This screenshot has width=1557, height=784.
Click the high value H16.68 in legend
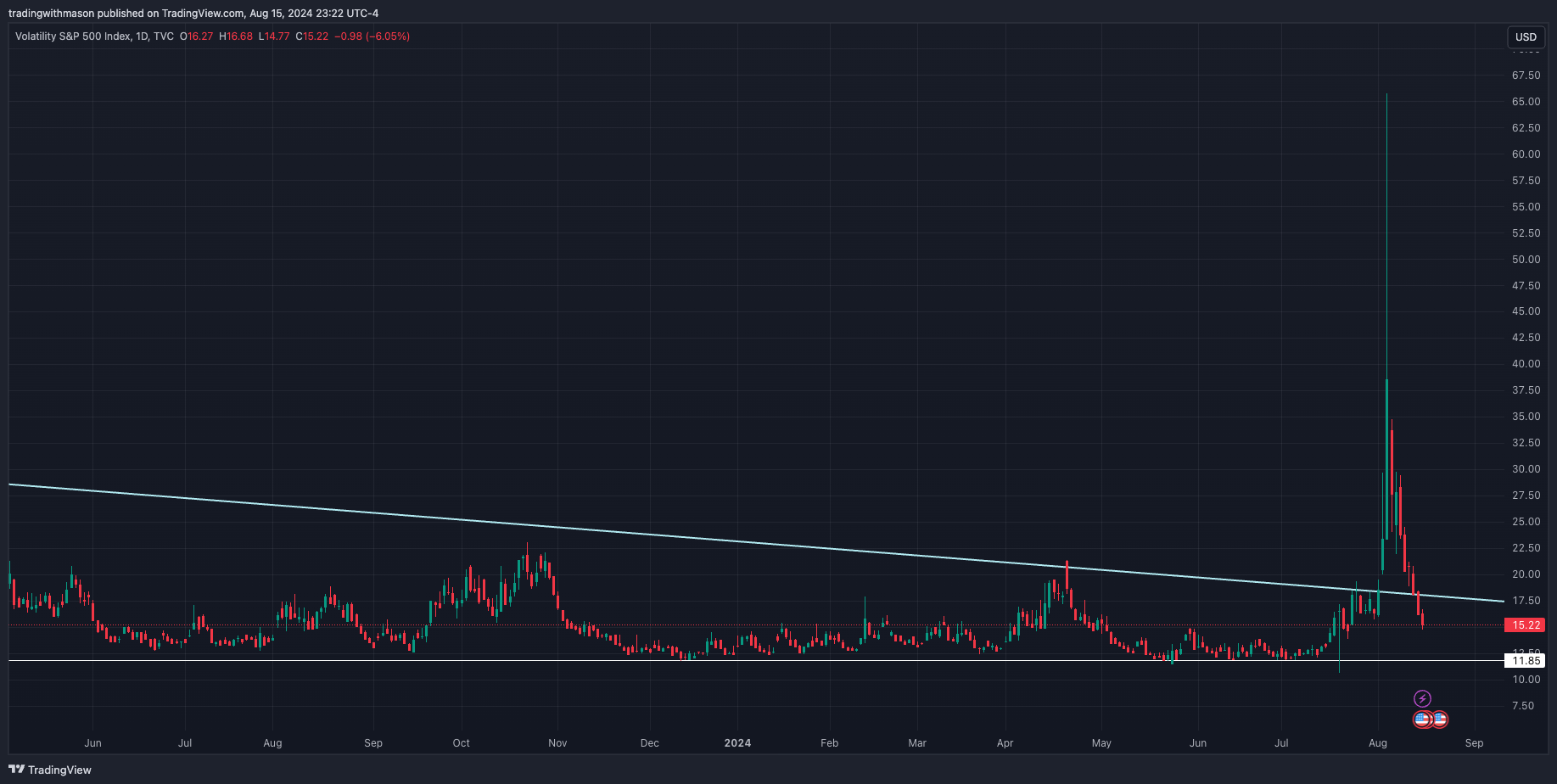click(236, 36)
